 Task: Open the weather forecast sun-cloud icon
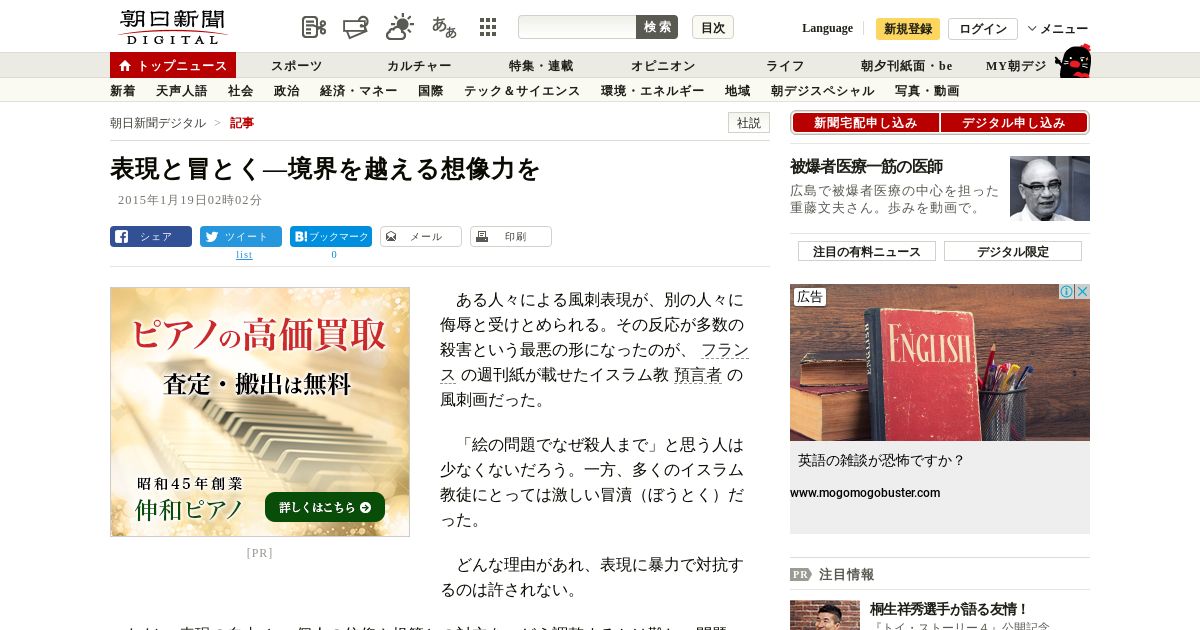[400, 27]
